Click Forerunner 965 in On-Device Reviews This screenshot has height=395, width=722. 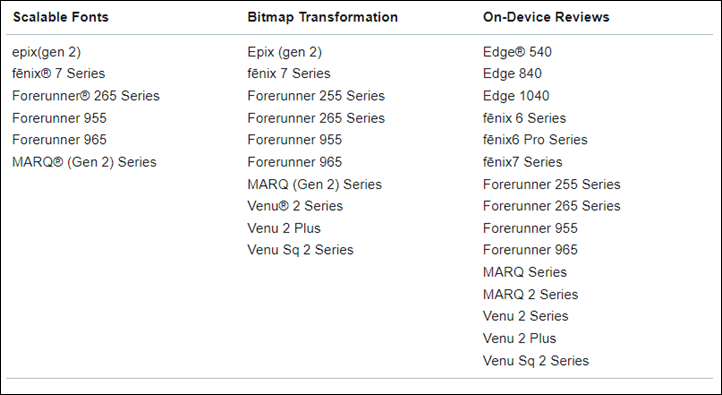(530, 250)
